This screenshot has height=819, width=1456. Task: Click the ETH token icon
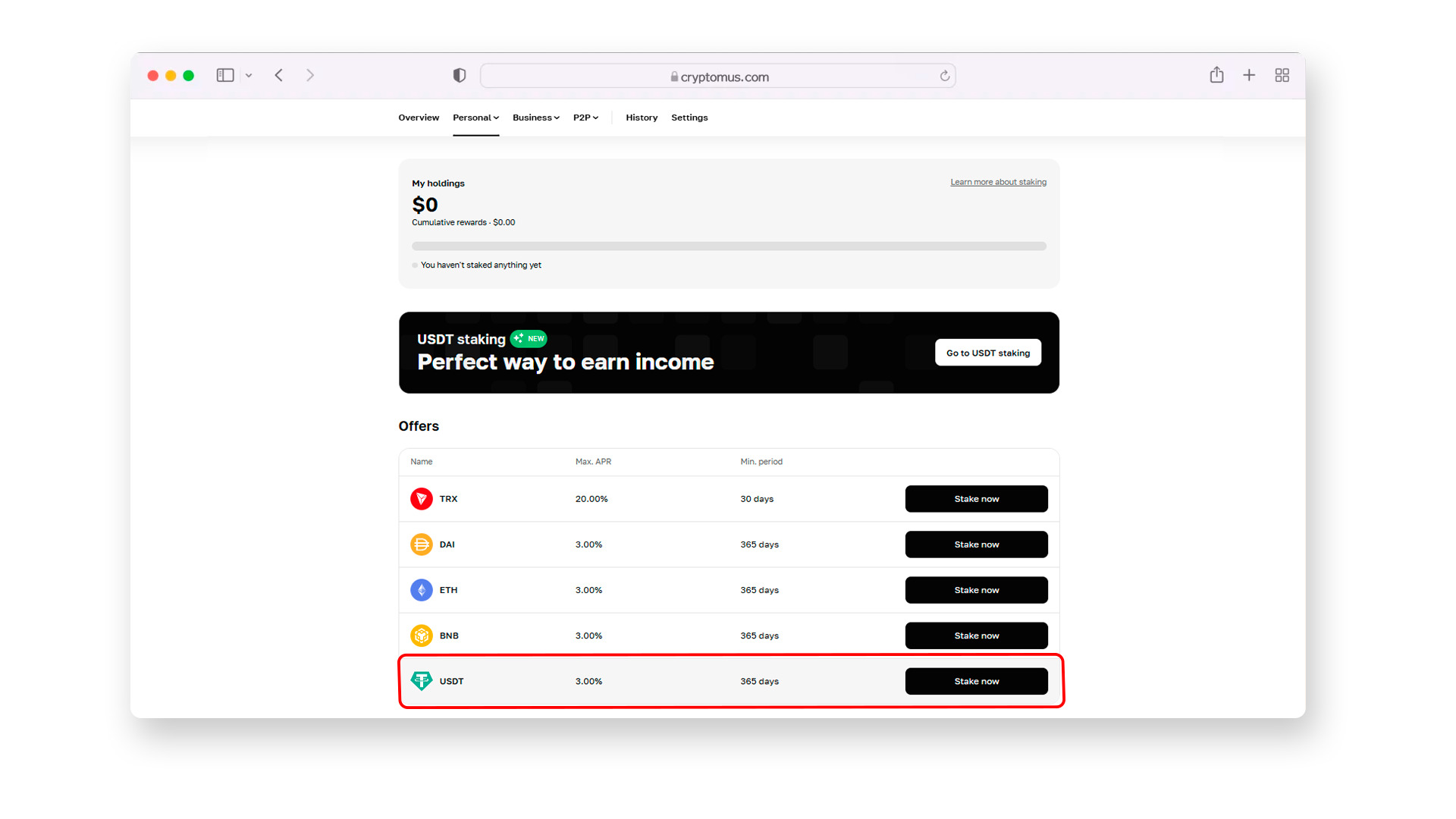421,590
